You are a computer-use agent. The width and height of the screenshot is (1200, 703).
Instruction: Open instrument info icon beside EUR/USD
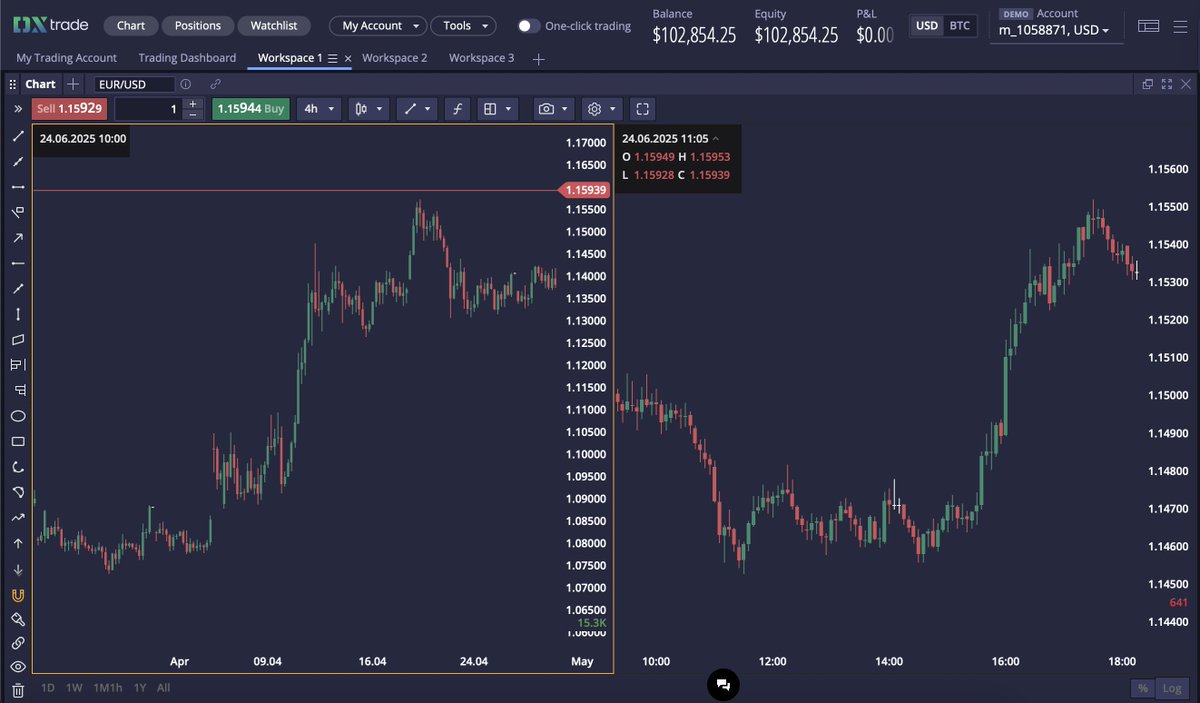[x=186, y=85]
